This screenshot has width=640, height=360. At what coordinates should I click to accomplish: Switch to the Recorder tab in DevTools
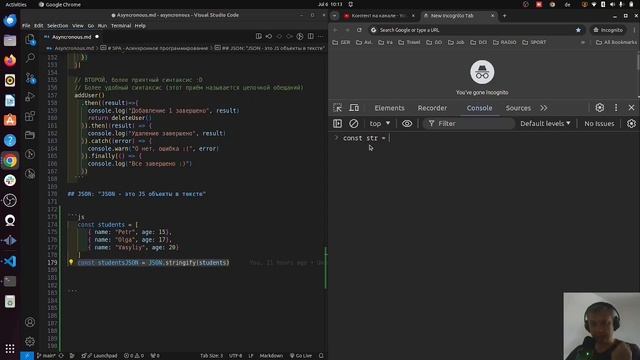click(x=432, y=108)
